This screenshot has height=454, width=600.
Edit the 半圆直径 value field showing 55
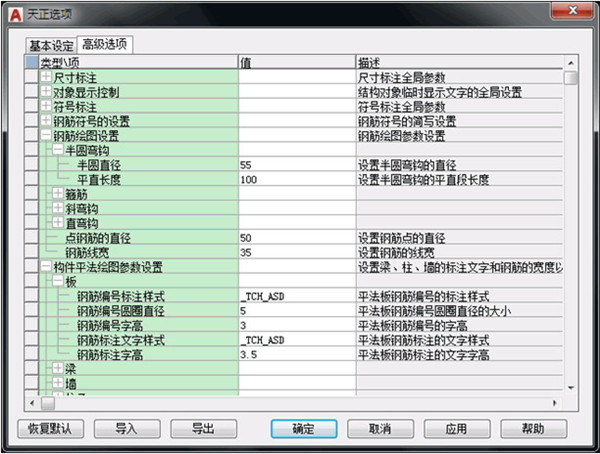[296, 164]
